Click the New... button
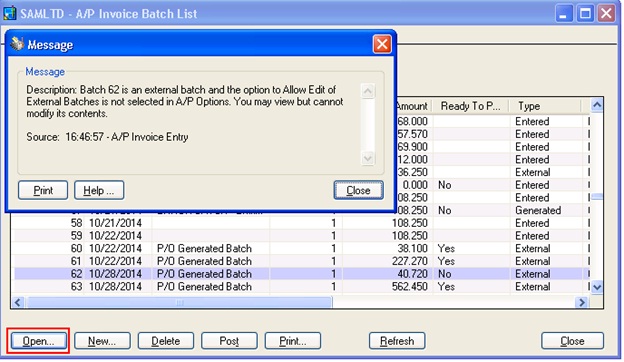The width and height of the screenshot is (624, 362). (102, 341)
